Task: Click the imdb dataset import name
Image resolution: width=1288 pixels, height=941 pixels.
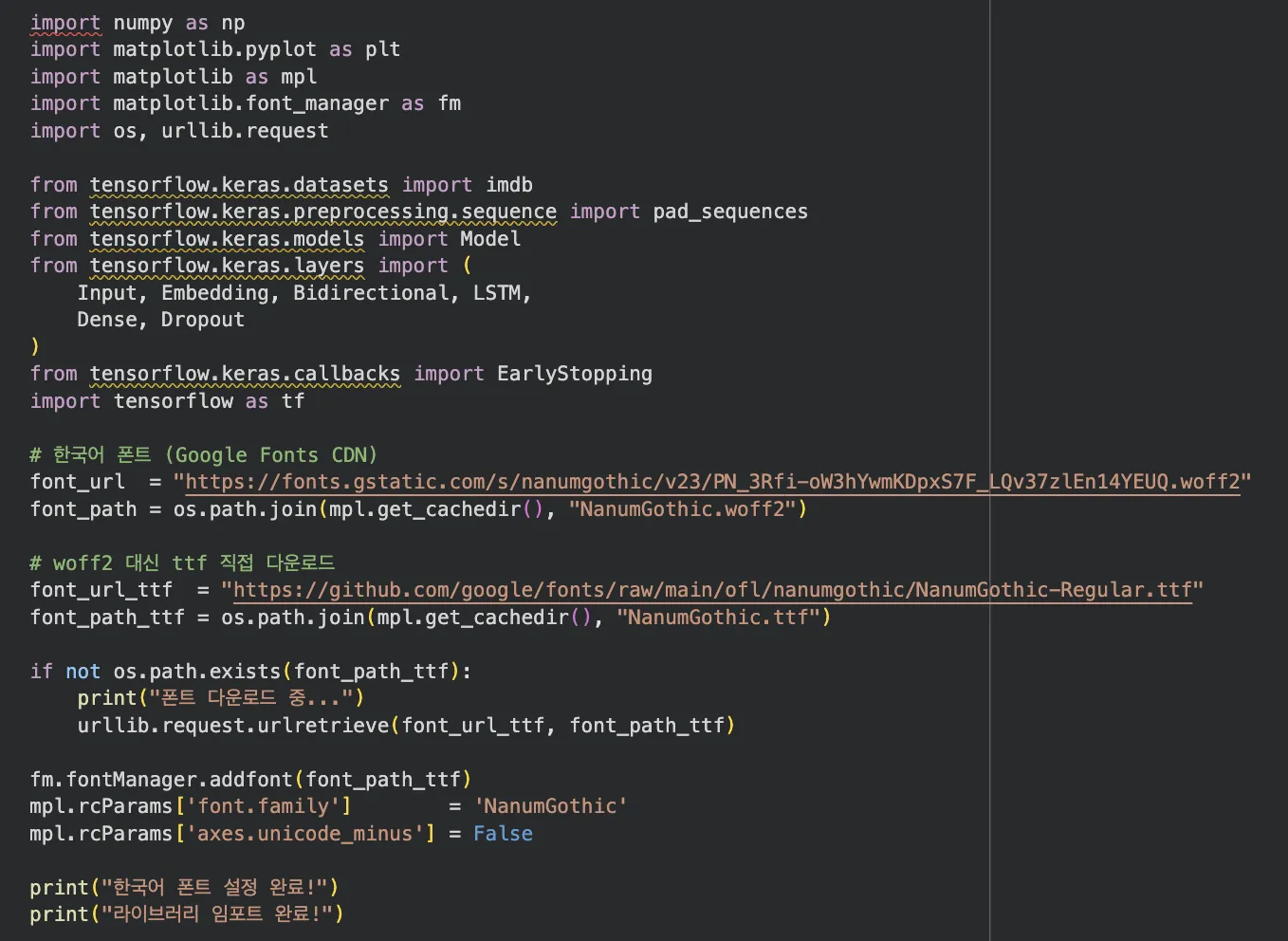Action: click(x=509, y=185)
